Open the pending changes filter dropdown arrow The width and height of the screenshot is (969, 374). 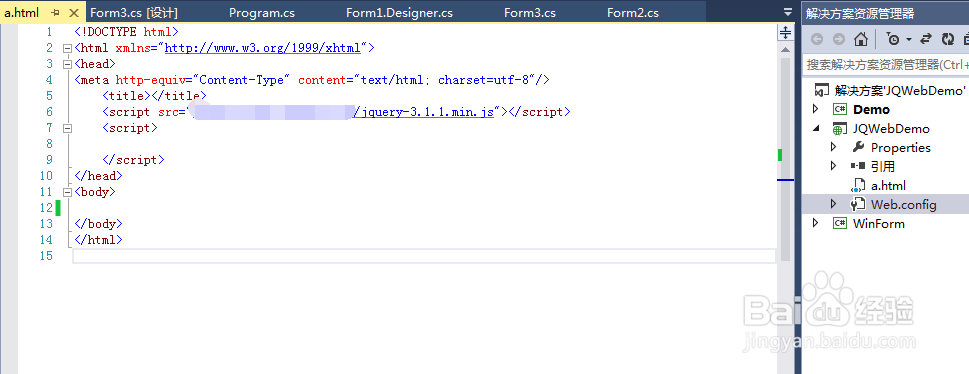[x=909, y=40]
